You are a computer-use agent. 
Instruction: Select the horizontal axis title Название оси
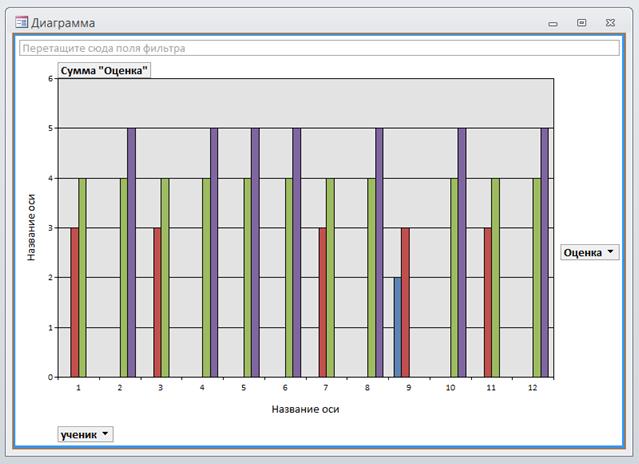tap(305, 409)
